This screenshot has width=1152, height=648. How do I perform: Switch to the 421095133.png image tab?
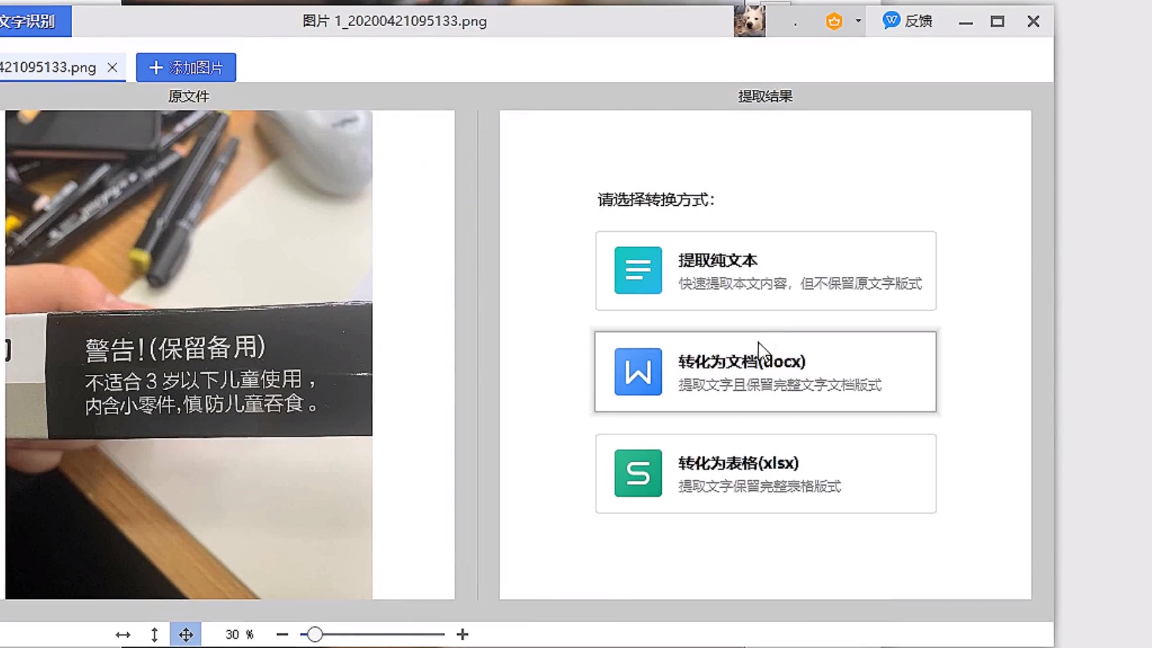[x=48, y=68]
